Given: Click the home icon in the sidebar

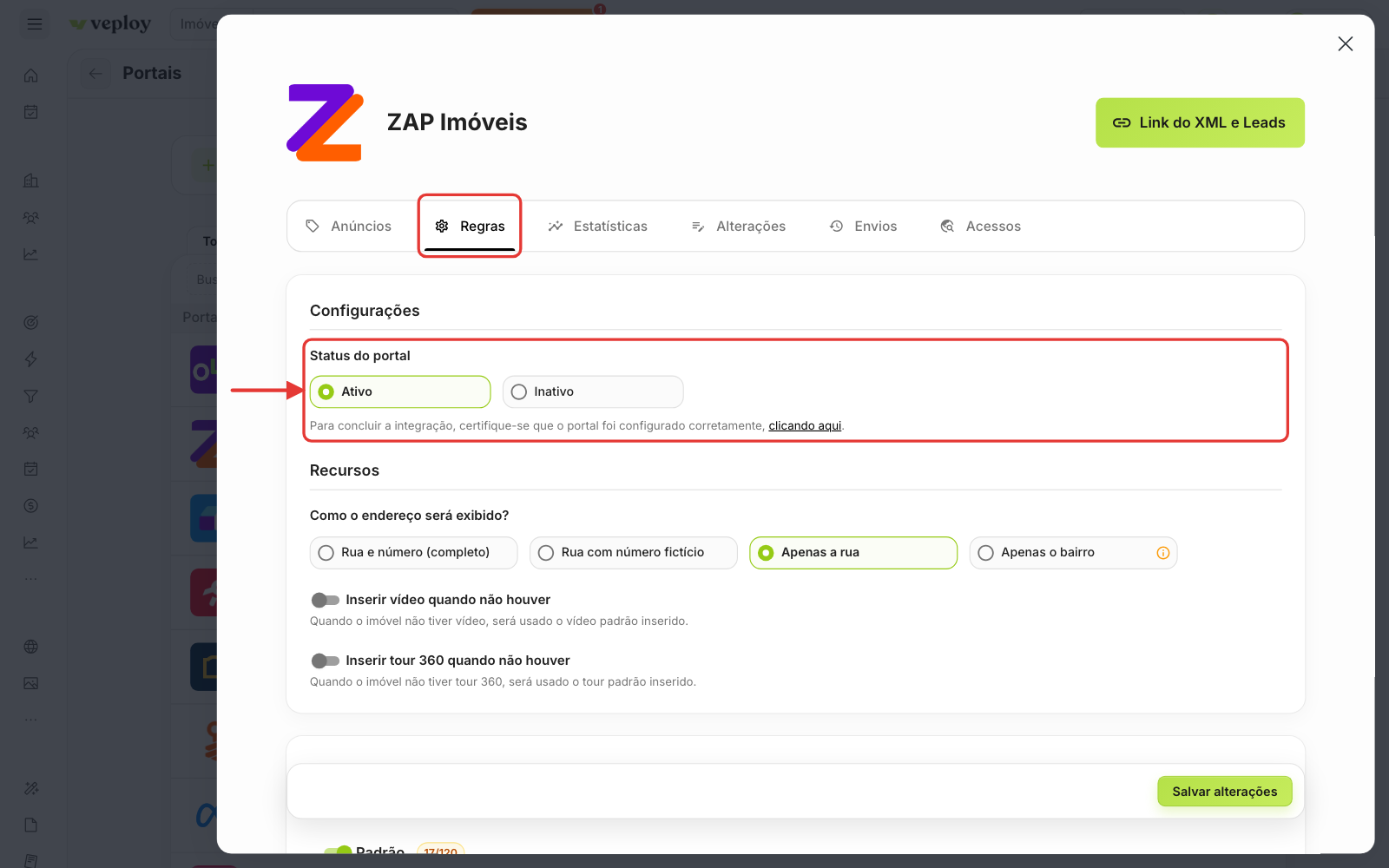Looking at the screenshot, I should (31, 76).
